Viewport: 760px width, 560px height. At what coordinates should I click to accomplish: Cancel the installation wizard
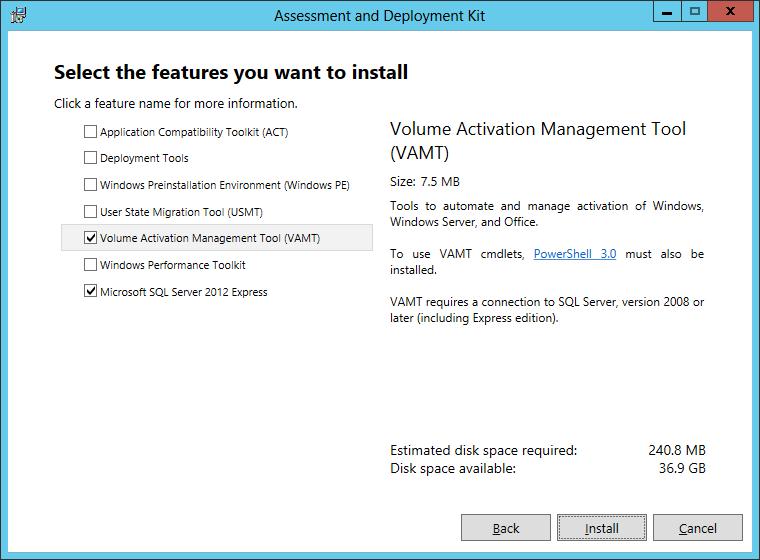tap(697, 528)
